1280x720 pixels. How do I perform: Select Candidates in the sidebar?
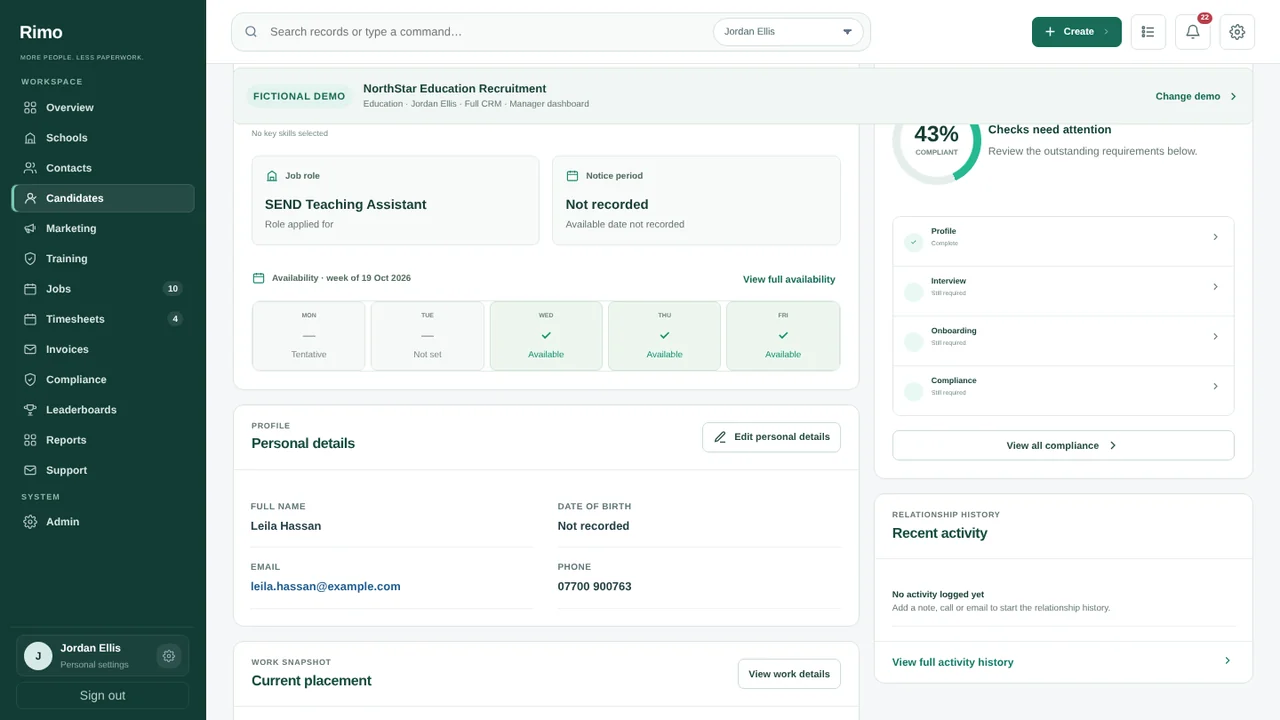coord(103,198)
